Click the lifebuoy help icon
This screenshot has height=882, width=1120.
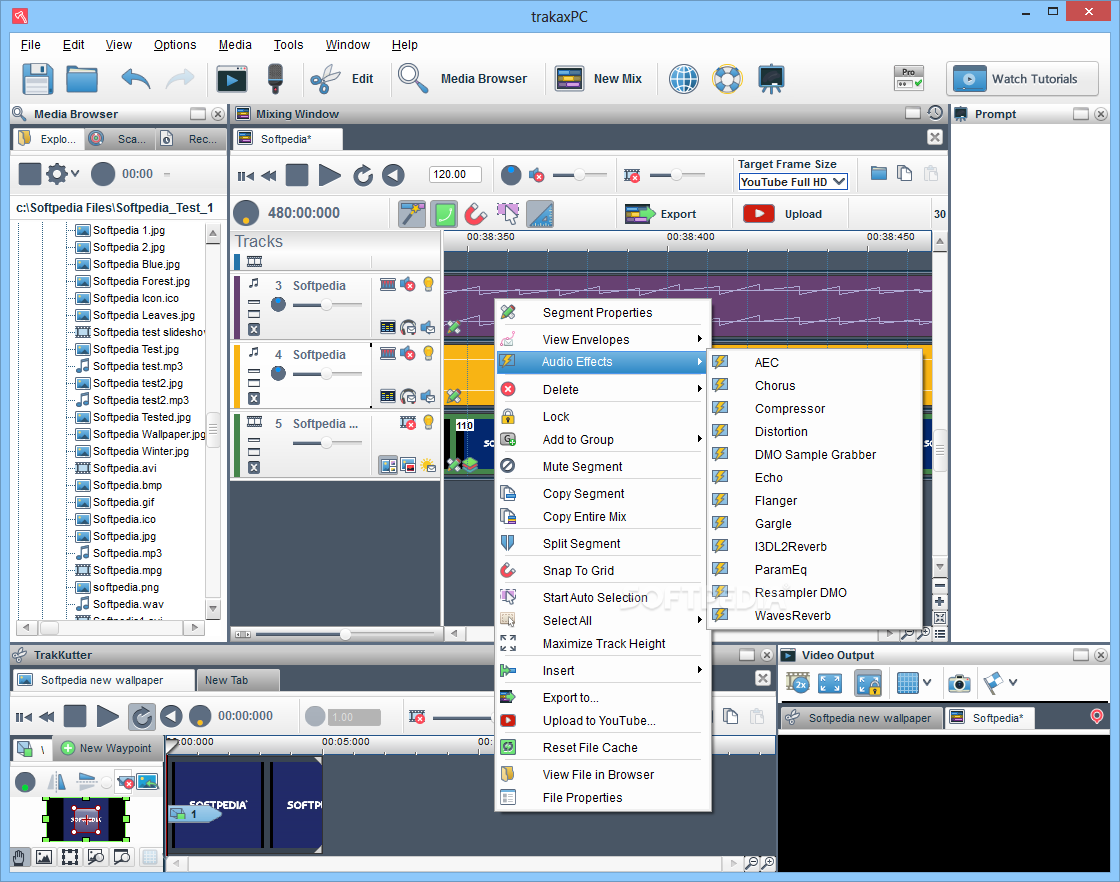[727, 79]
